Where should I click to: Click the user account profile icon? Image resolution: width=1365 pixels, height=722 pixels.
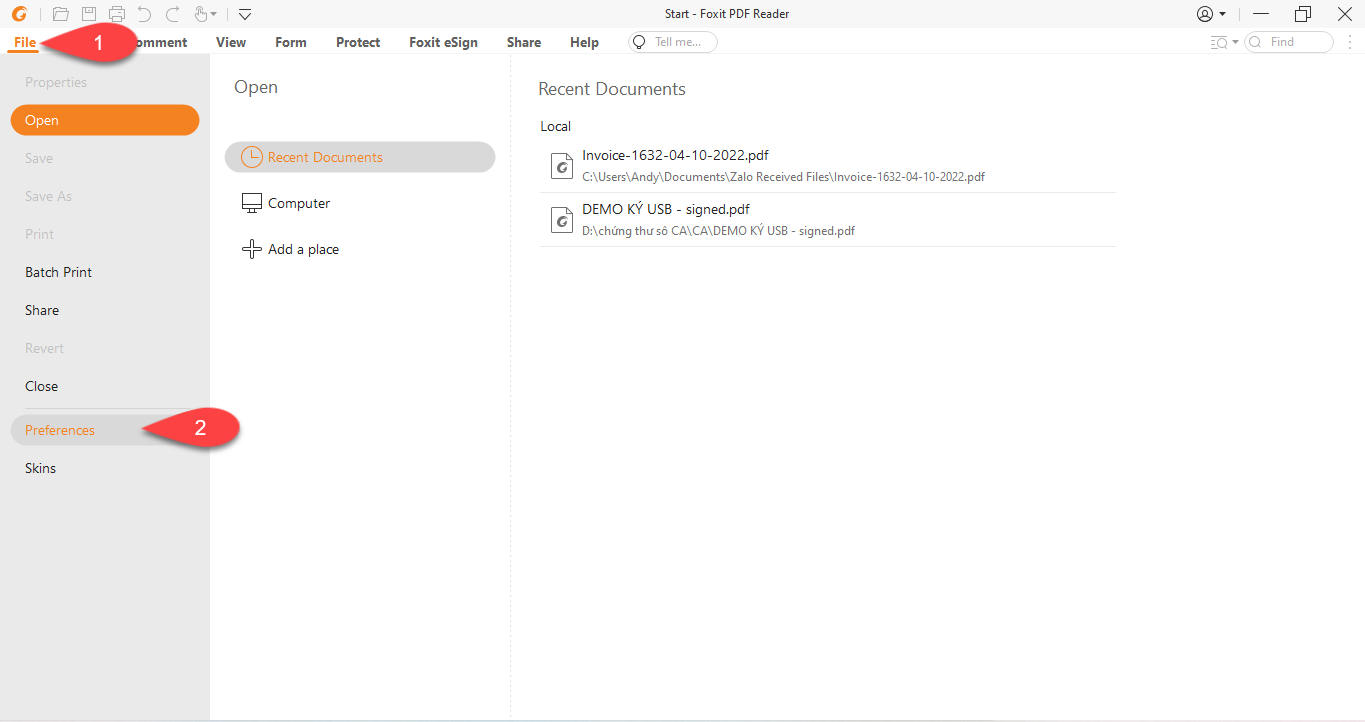pos(1205,14)
